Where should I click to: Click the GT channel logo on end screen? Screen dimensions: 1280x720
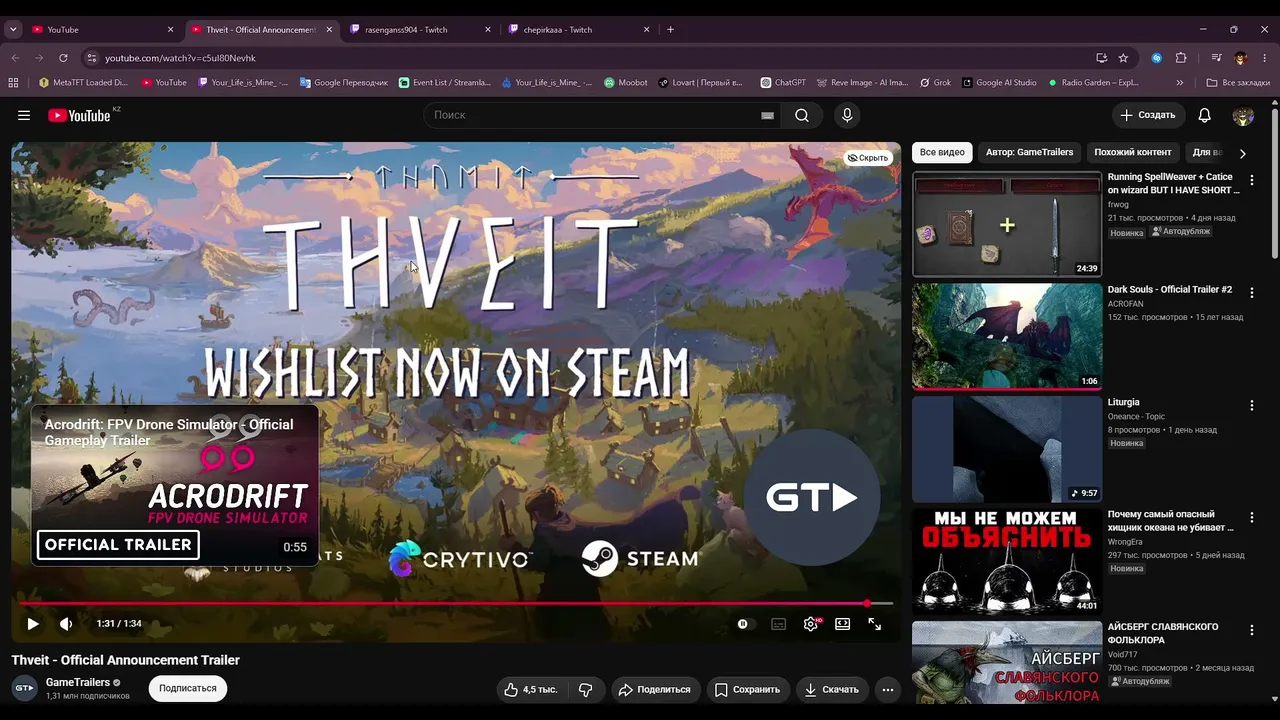tap(811, 498)
